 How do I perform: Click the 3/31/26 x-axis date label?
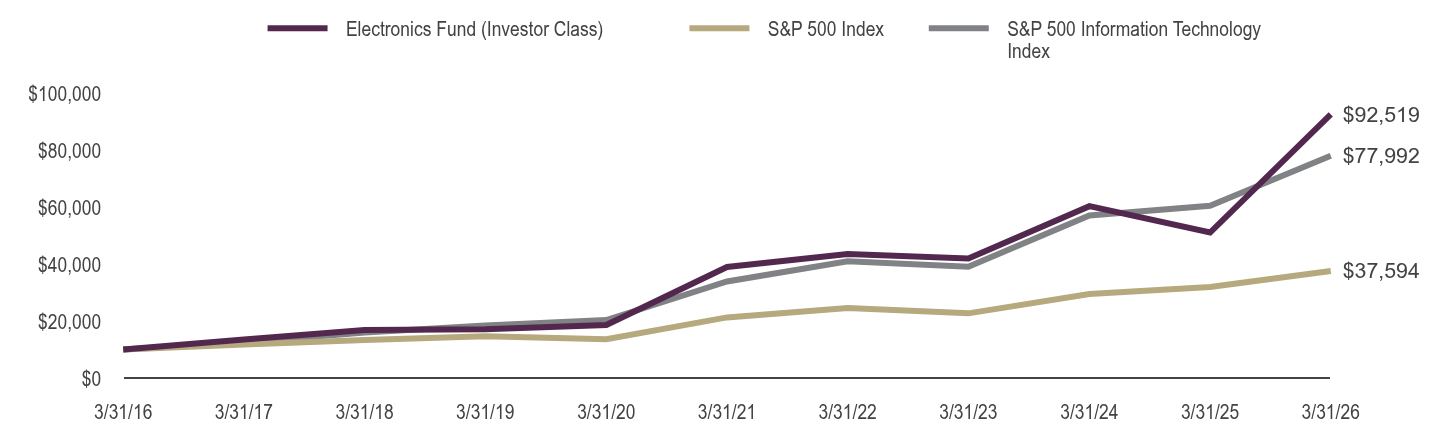(1329, 412)
